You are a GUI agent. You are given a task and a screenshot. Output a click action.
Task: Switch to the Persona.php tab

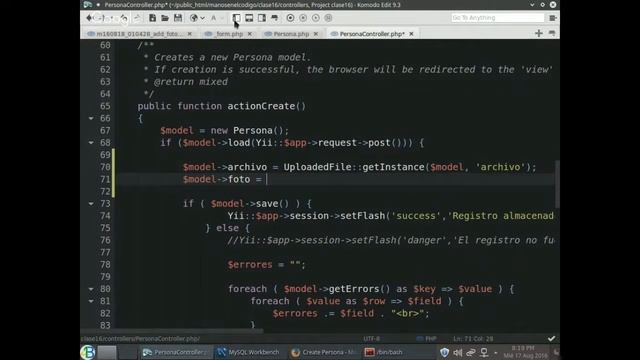tap(291, 34)
